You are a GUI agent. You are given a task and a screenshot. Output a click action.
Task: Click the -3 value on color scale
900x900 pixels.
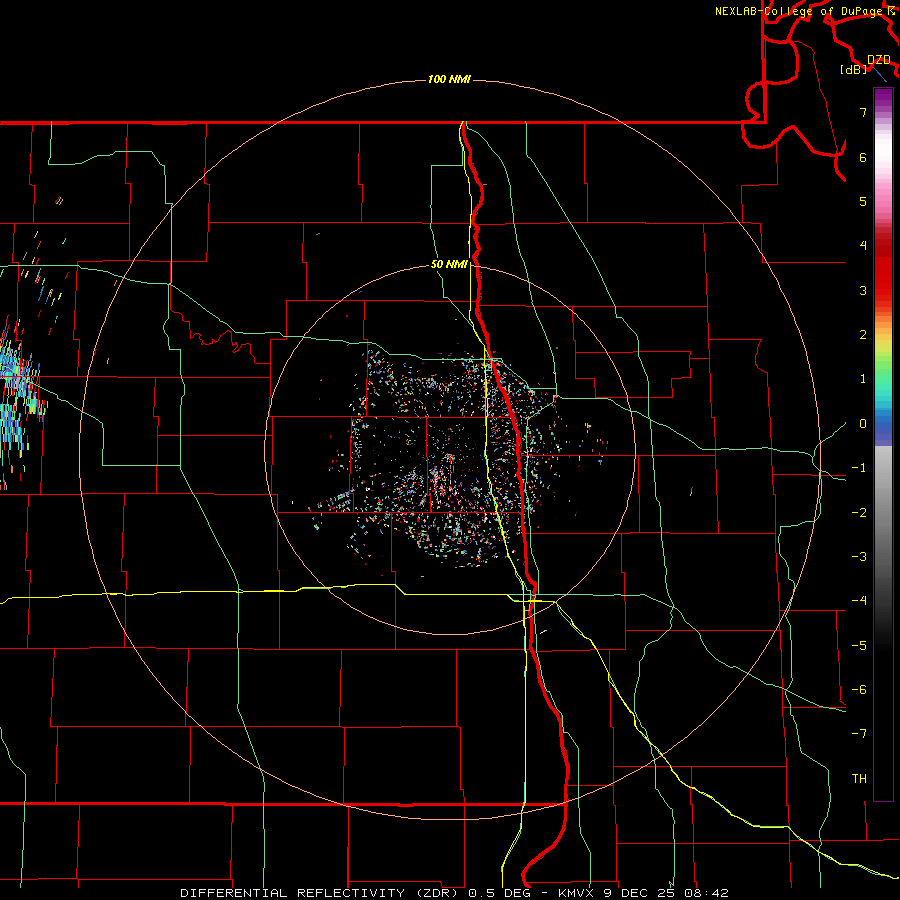pyautogui.click(x=859, y=557)
